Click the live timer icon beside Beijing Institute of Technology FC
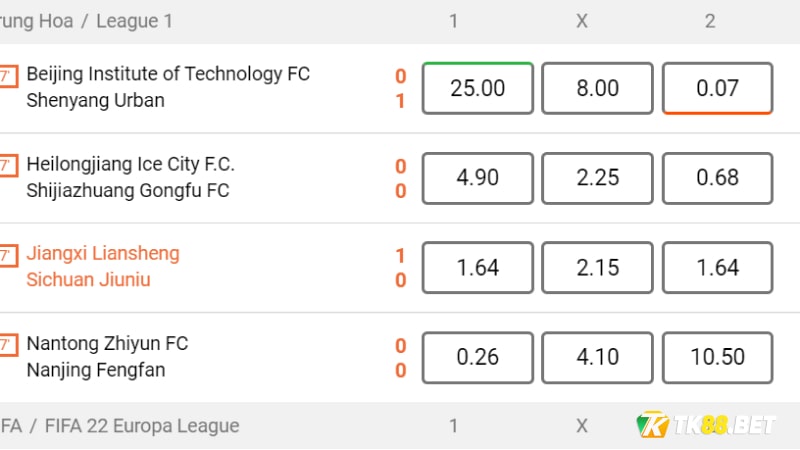This screenshot has height=450, width=800. pos(9,77)
